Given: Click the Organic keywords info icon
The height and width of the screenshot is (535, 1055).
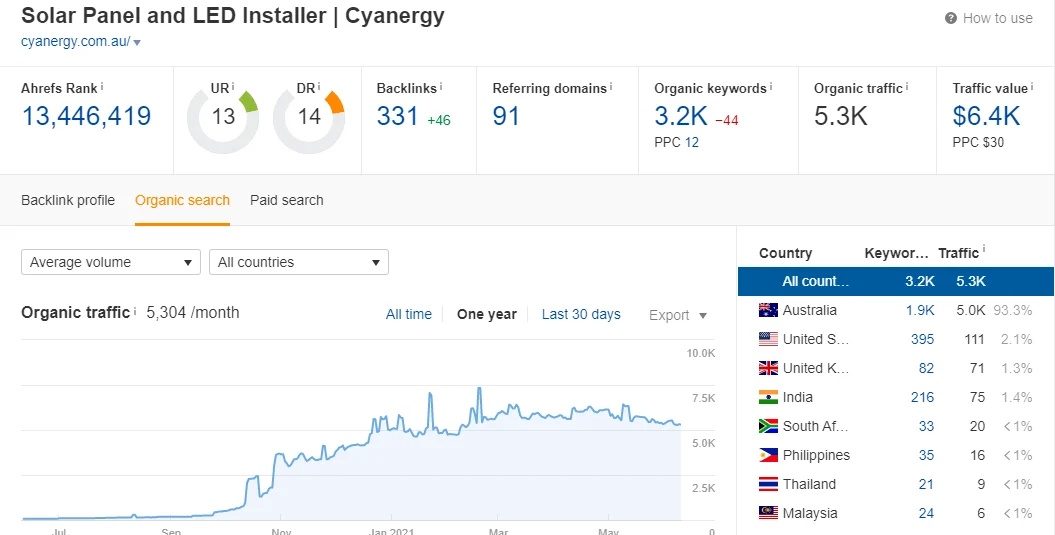Looking at the screenshot, I should [x=770, y=87].
